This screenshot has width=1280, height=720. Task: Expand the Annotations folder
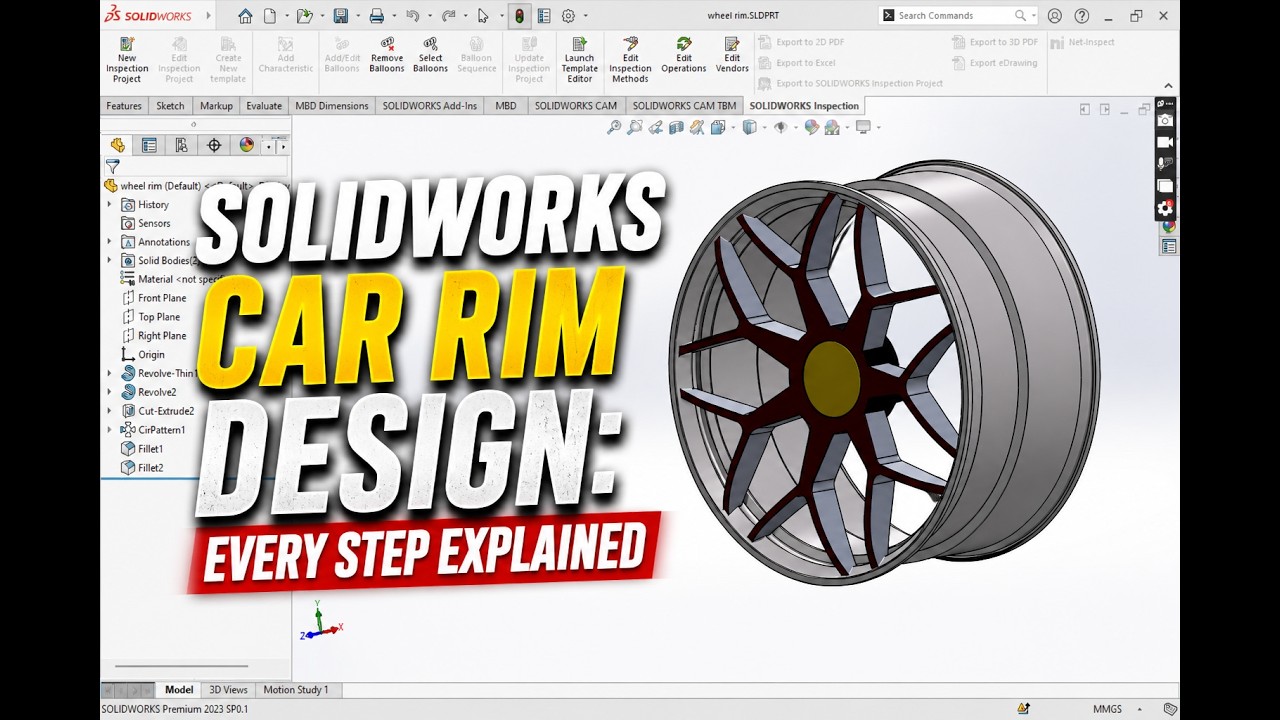(x=110, y=242)
